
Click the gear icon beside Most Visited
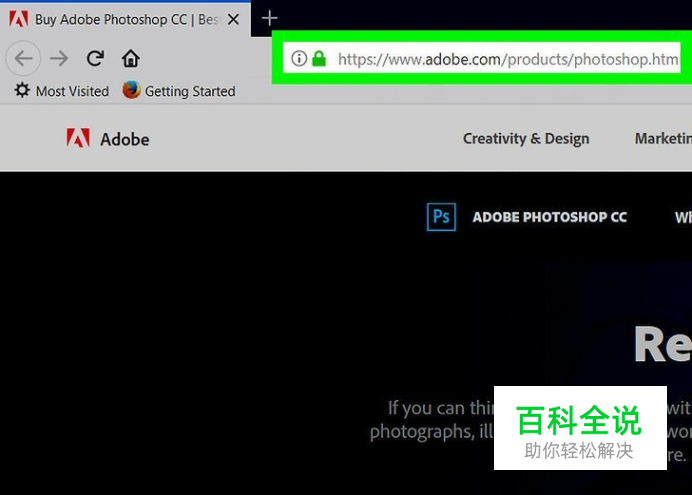pyautogui.click(x=22, y=90)
